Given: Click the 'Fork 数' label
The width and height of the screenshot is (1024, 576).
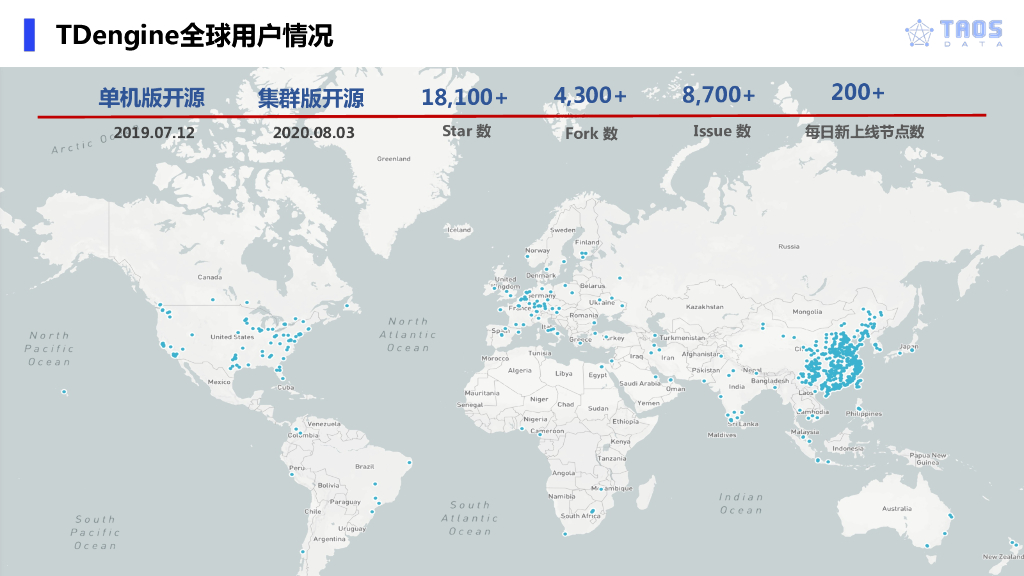Looking at the screenshot, I should coord(591,133).
